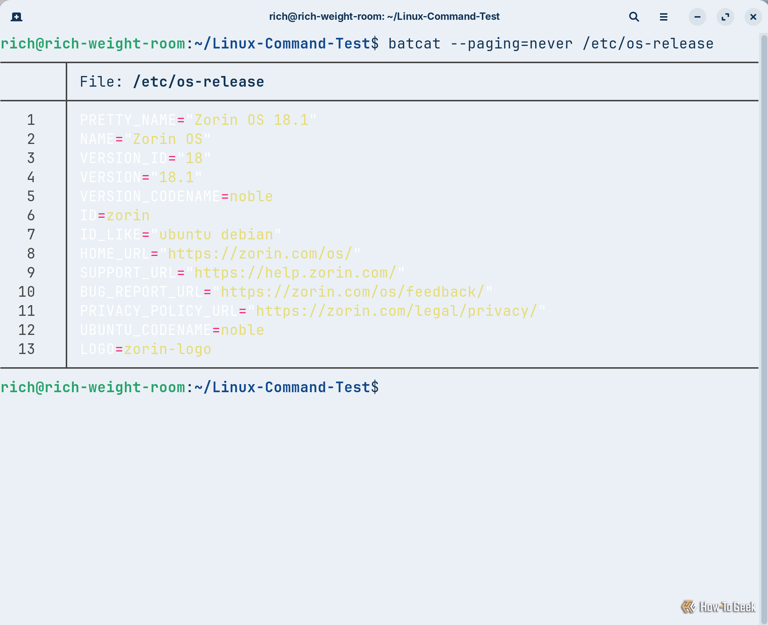Open terminal search with the magnifier icon
768x625 pixels.
634,17
